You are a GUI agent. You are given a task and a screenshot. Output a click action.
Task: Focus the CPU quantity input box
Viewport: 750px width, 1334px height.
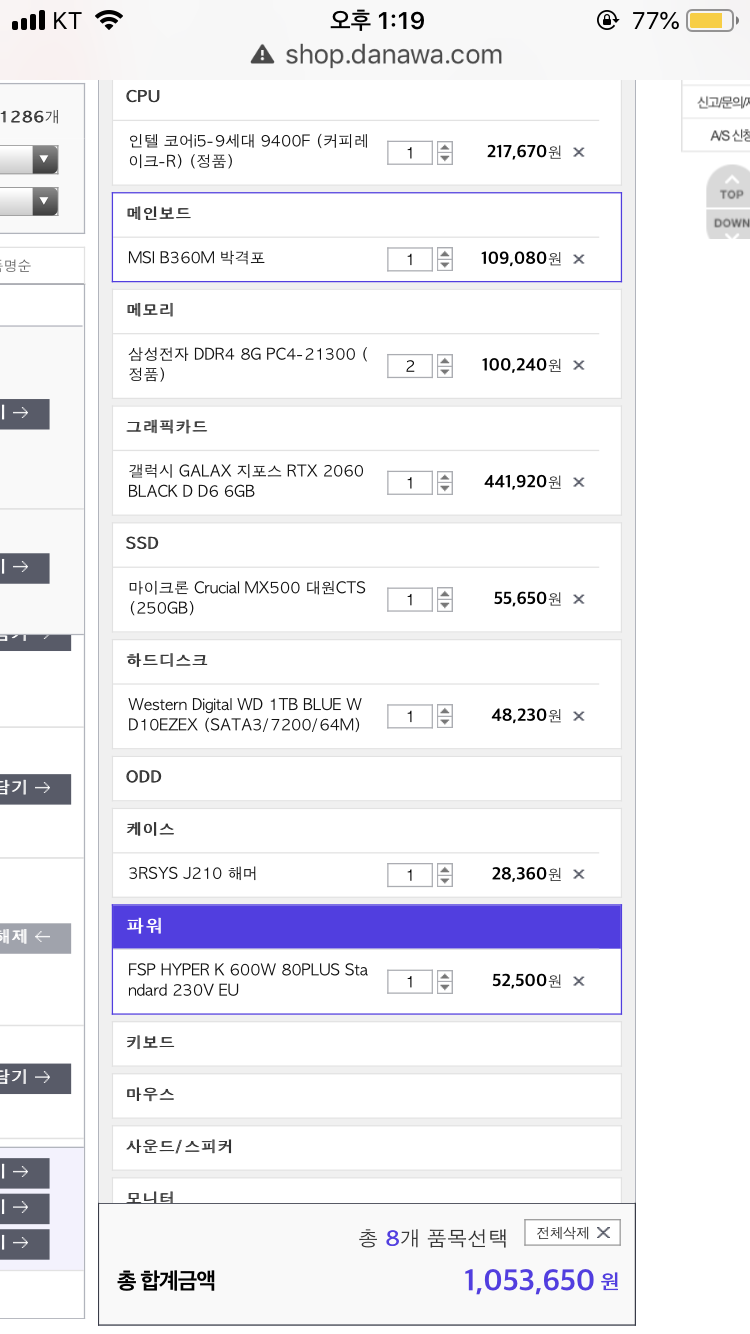410,152
